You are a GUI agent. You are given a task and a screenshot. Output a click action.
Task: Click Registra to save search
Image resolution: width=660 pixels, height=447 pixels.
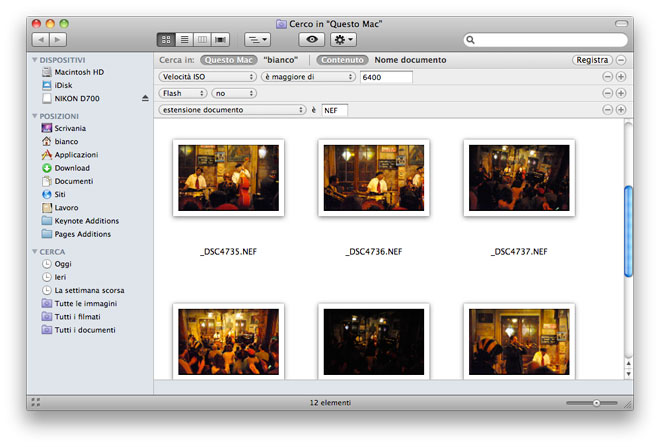pyautogui.click(x=592, y=60)
